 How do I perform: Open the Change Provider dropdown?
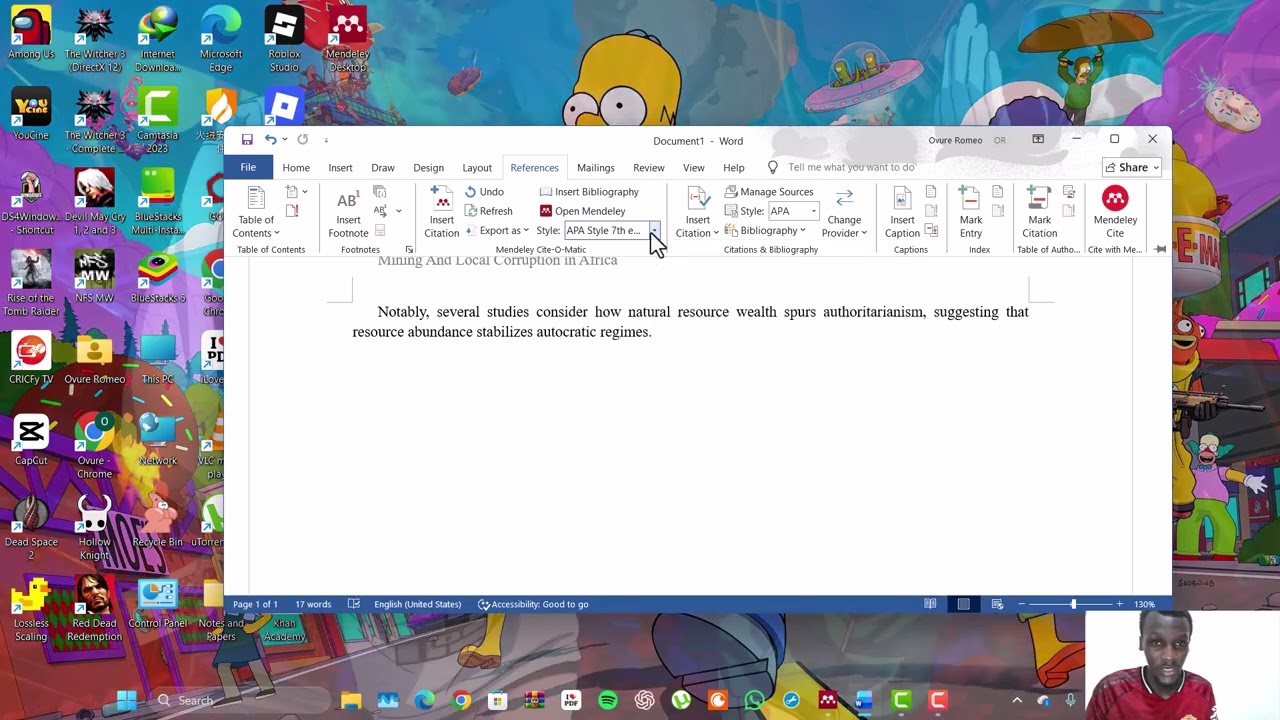[844, 213]
